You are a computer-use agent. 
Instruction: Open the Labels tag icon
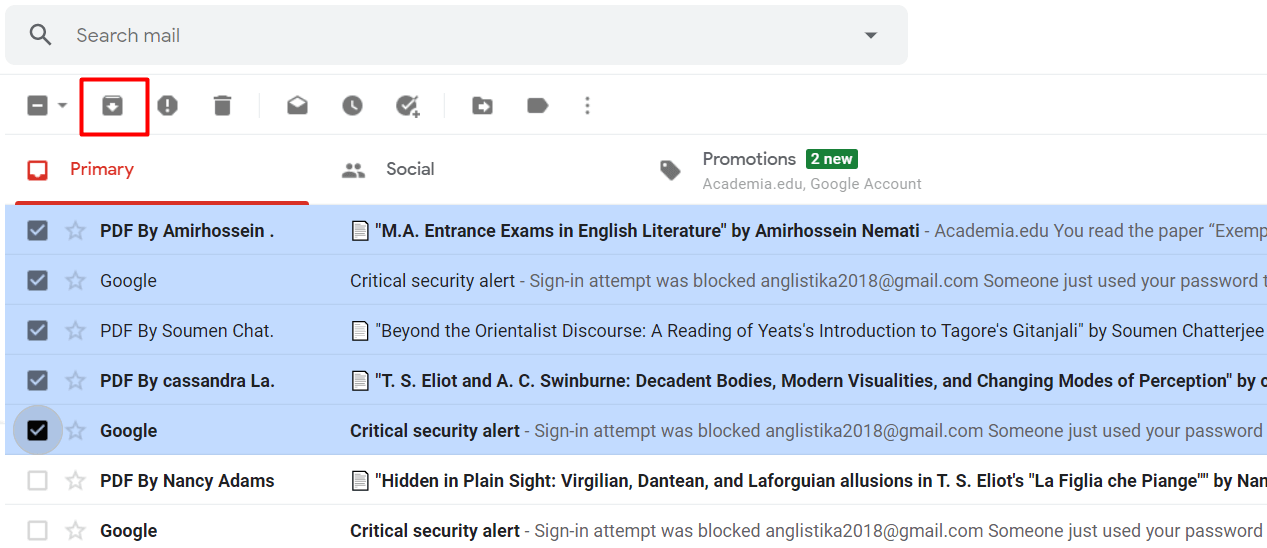click(x=537, y=105)
